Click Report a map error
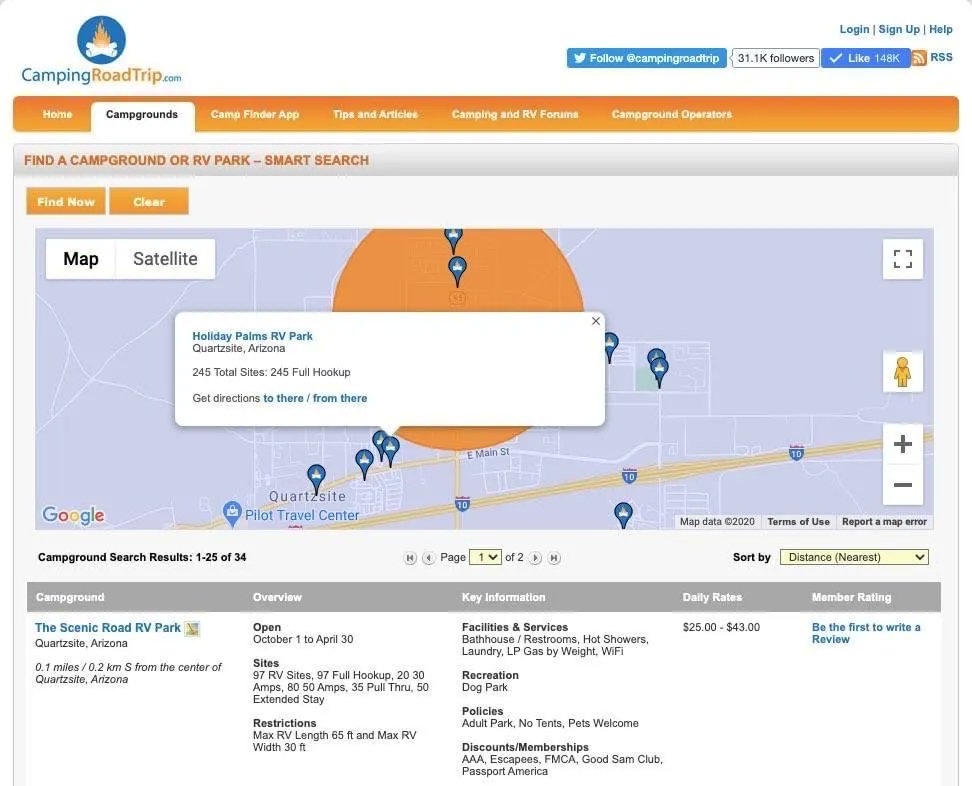 coord(884,522)
